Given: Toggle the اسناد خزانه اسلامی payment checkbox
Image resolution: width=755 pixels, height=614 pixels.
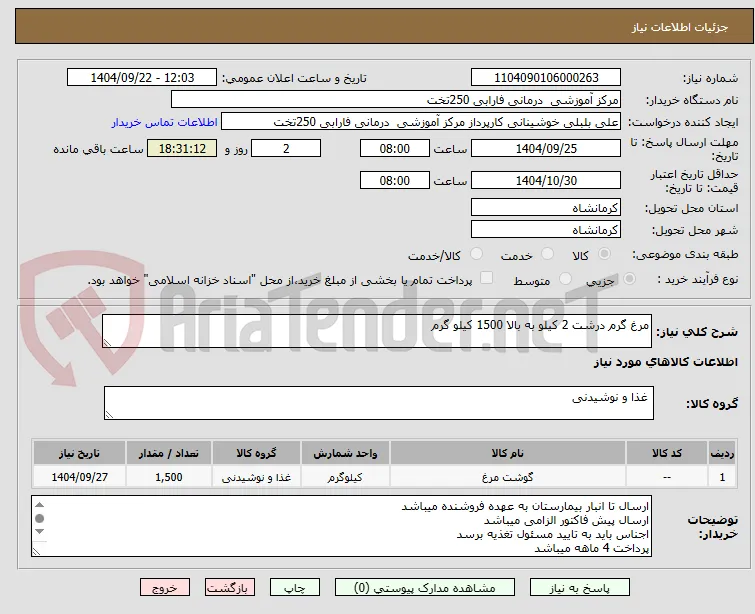Looking at the screenshot, I should (x=487, y=278).
